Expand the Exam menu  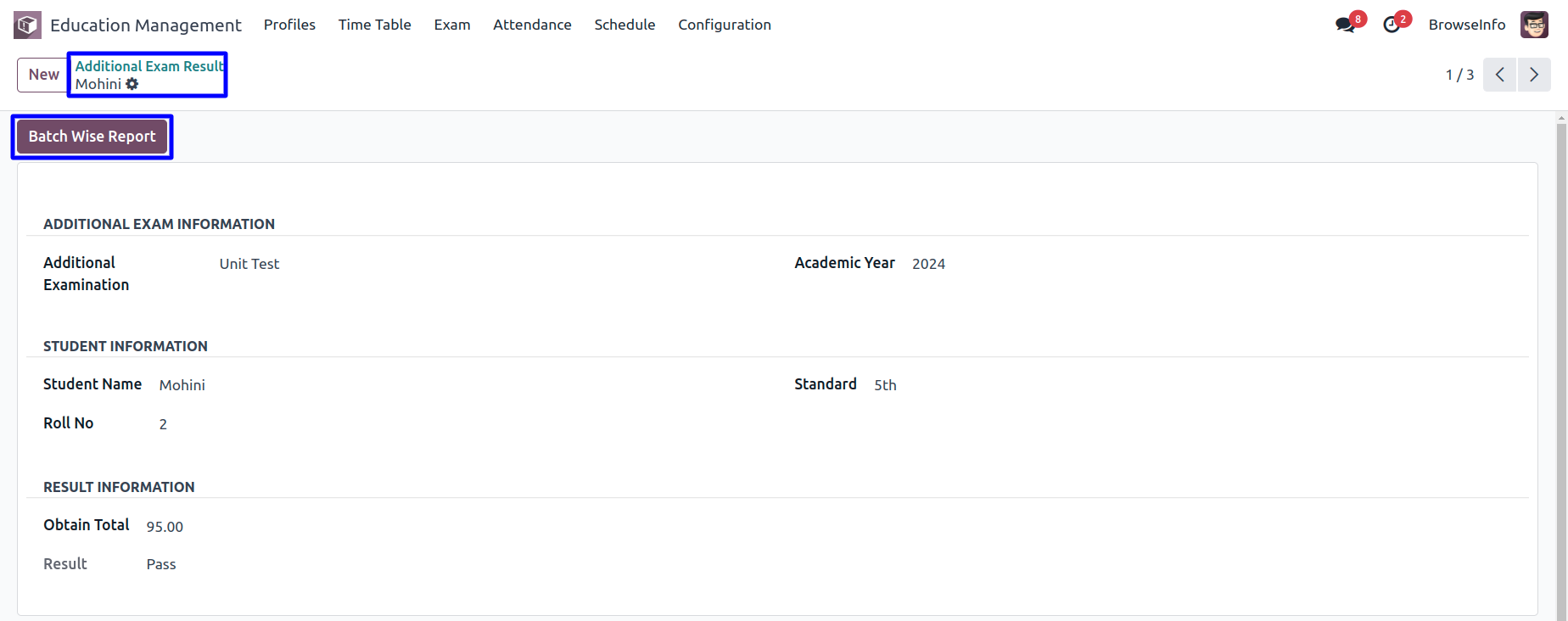452,25
